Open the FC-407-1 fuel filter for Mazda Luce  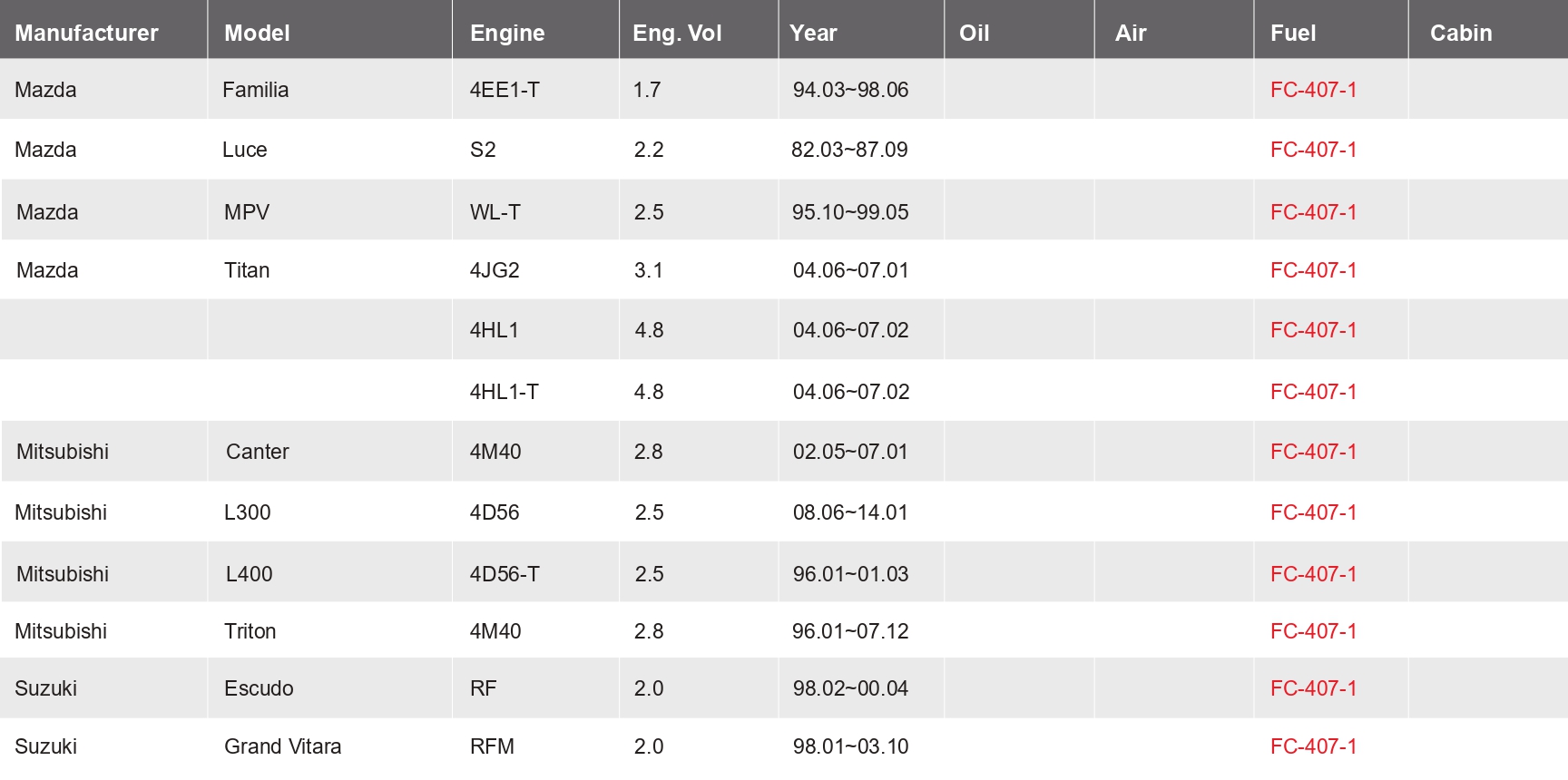1313,150
